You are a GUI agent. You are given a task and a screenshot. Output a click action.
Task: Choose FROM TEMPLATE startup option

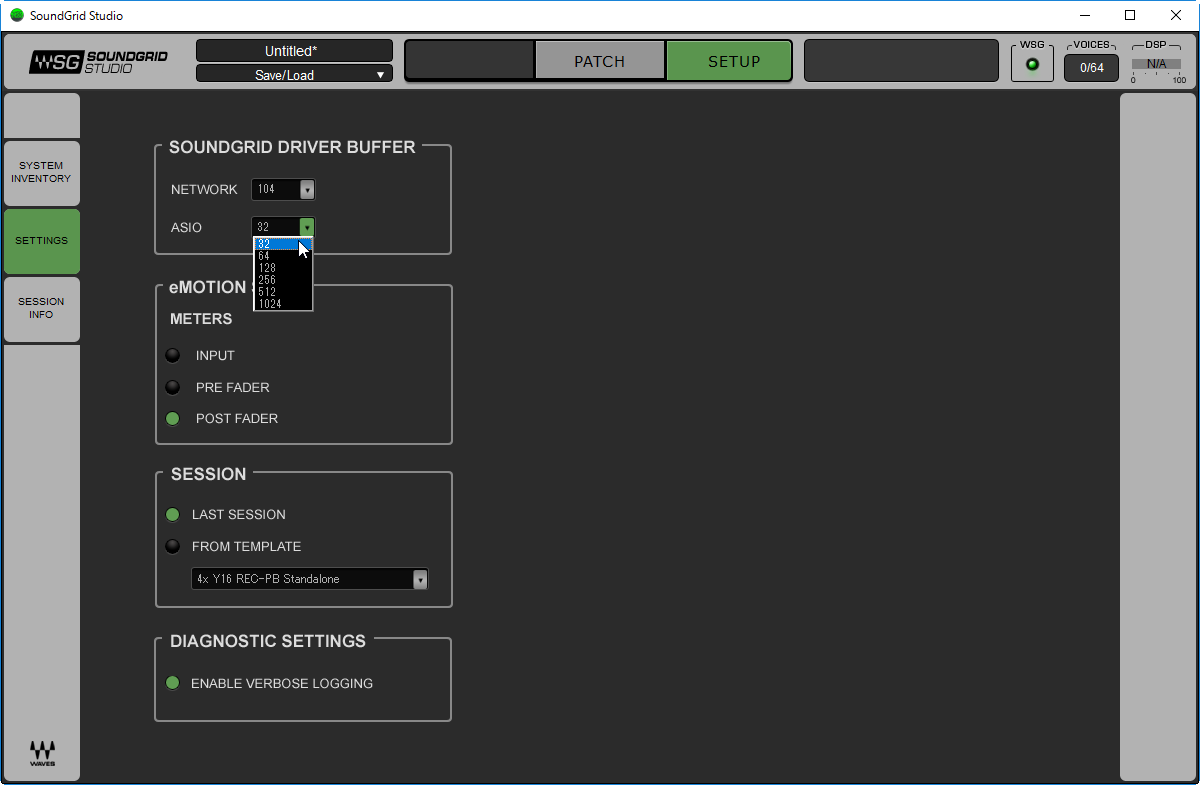coord(173,546)
